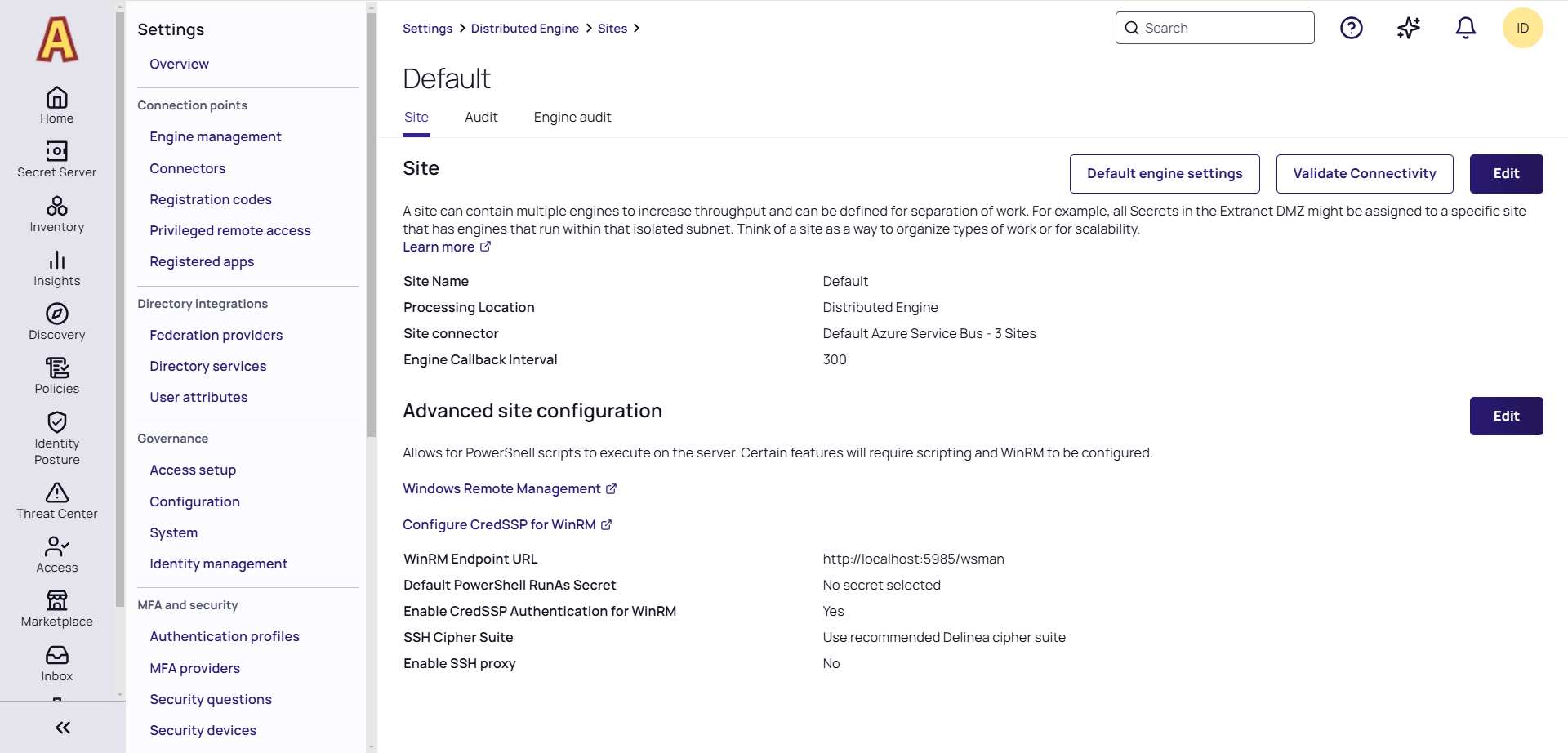The image size is (1568, 753).
Task: Click Validate Connectivity button
Action: (x=1364, y=174)
